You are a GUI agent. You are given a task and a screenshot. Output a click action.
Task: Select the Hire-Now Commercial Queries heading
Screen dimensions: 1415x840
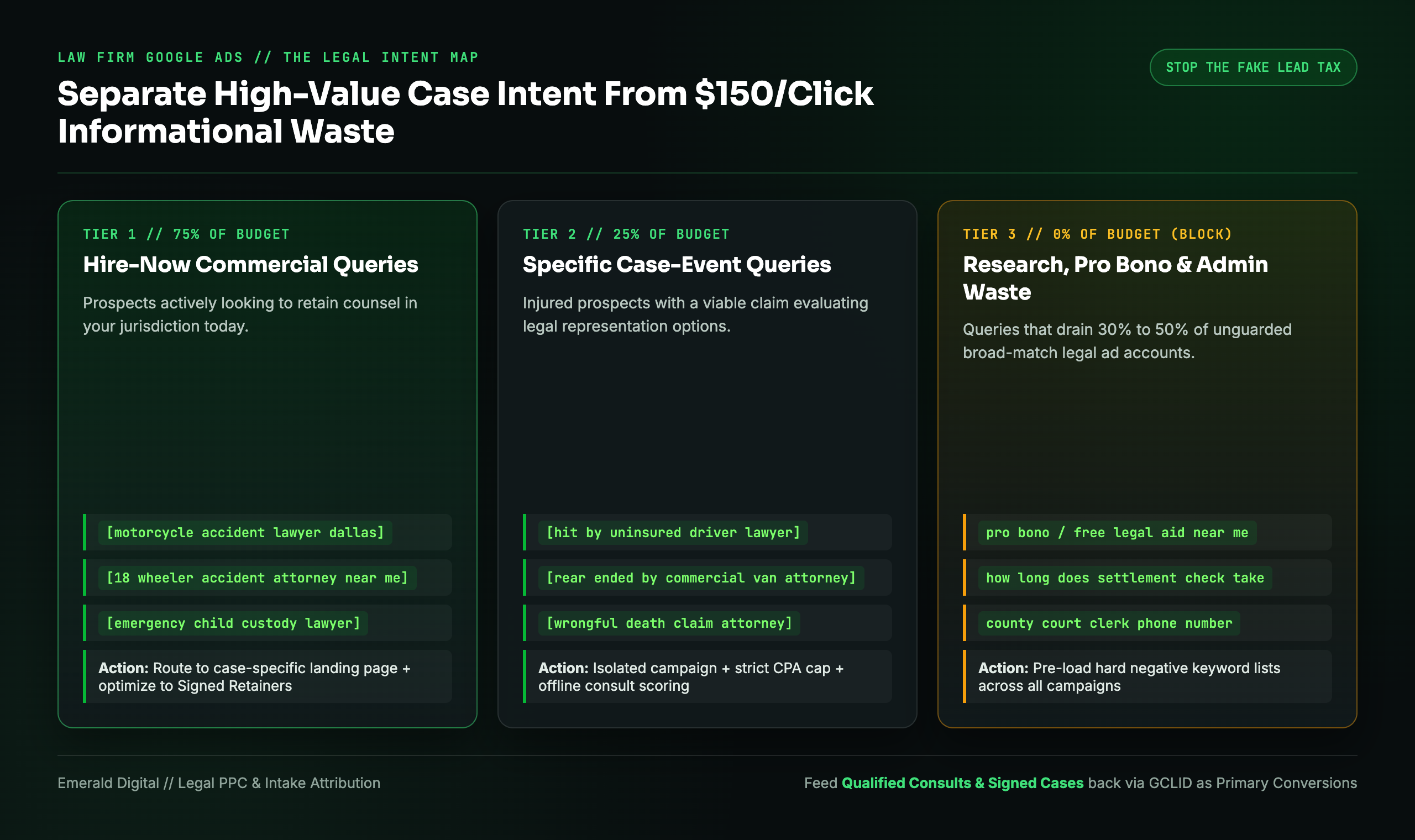pos(251,264)
